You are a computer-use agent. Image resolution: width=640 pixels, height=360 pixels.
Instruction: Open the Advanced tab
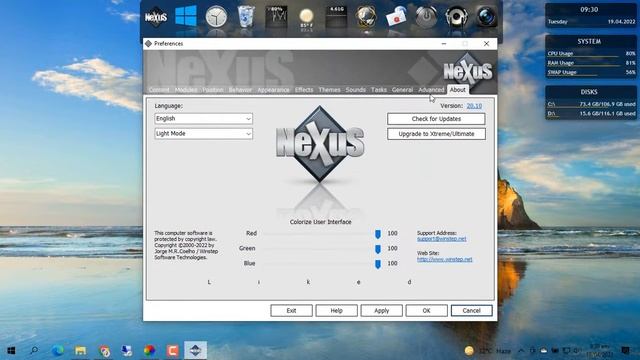pyautogui.click(x=431, y=90)
